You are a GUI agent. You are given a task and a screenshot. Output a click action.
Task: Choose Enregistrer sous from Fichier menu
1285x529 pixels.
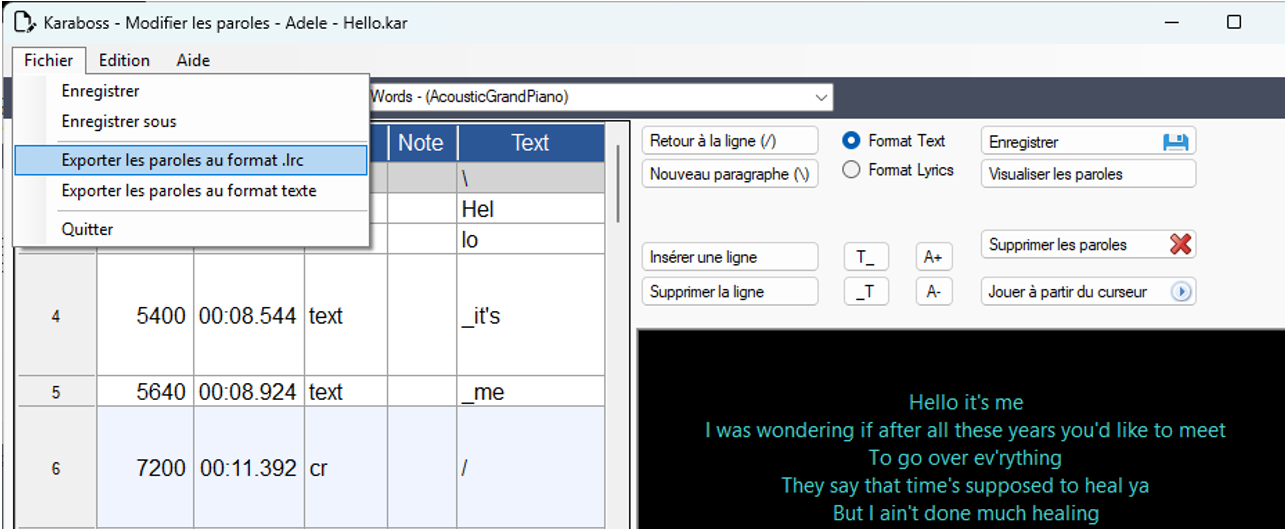[119, 121]
